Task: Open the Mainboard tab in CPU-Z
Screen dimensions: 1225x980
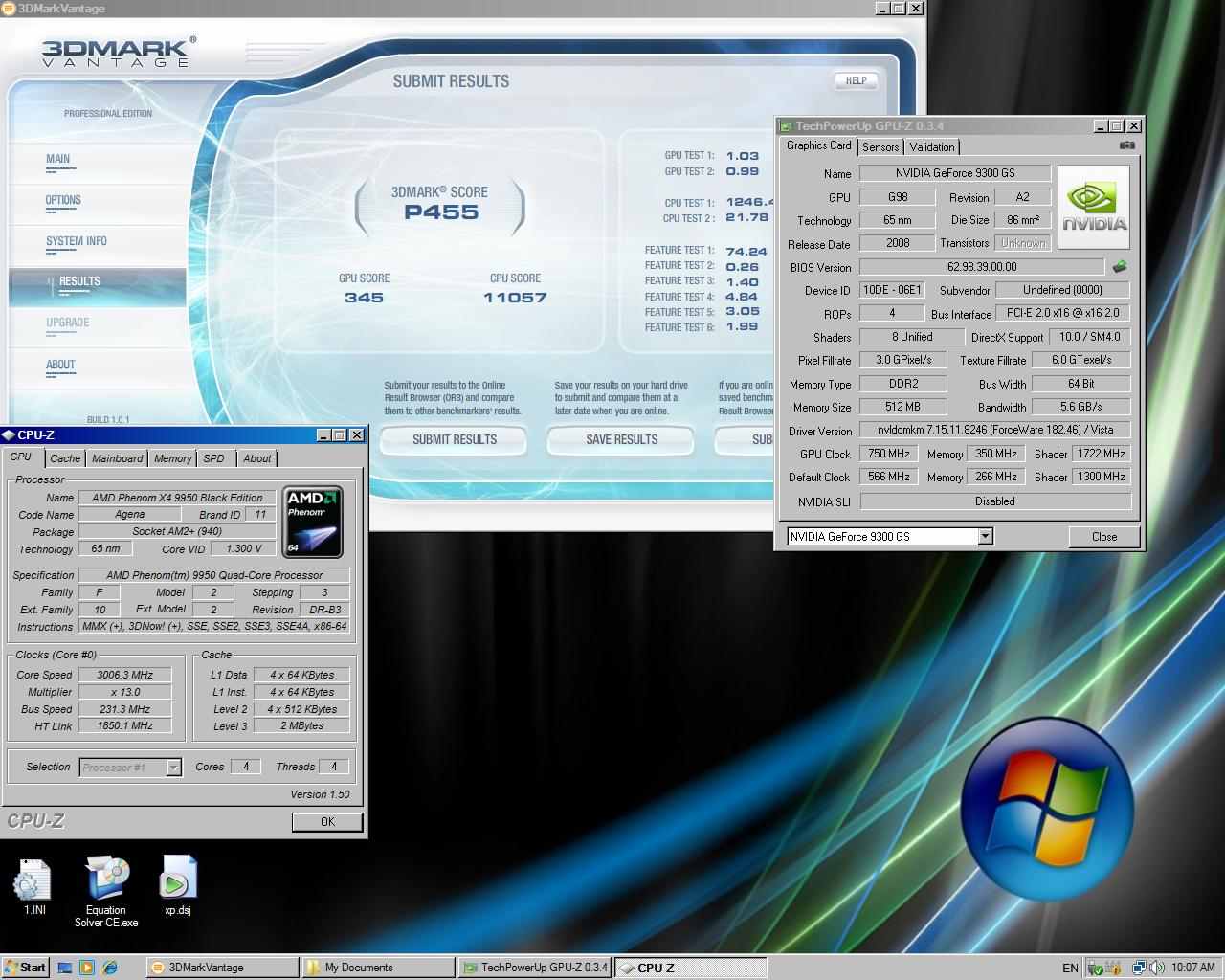Action: [x=118, y=458]
